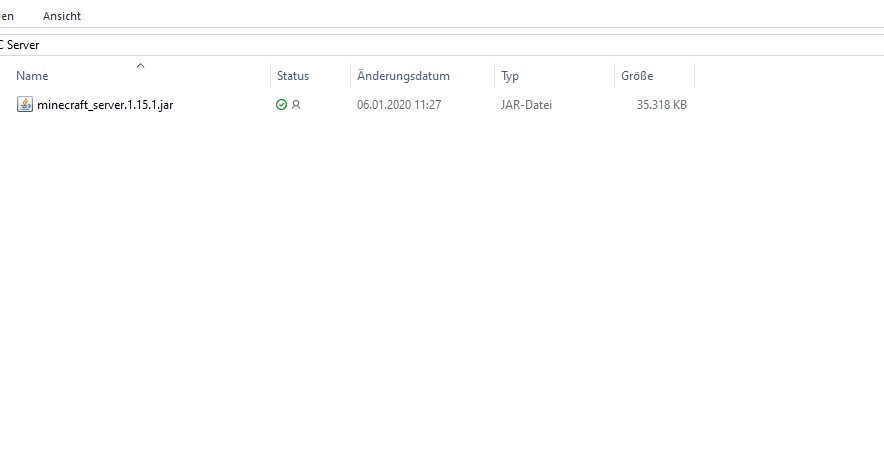Sort files by Änderungsdatum column header
This screenshot has width=884, height=466.
pos(403,76)
